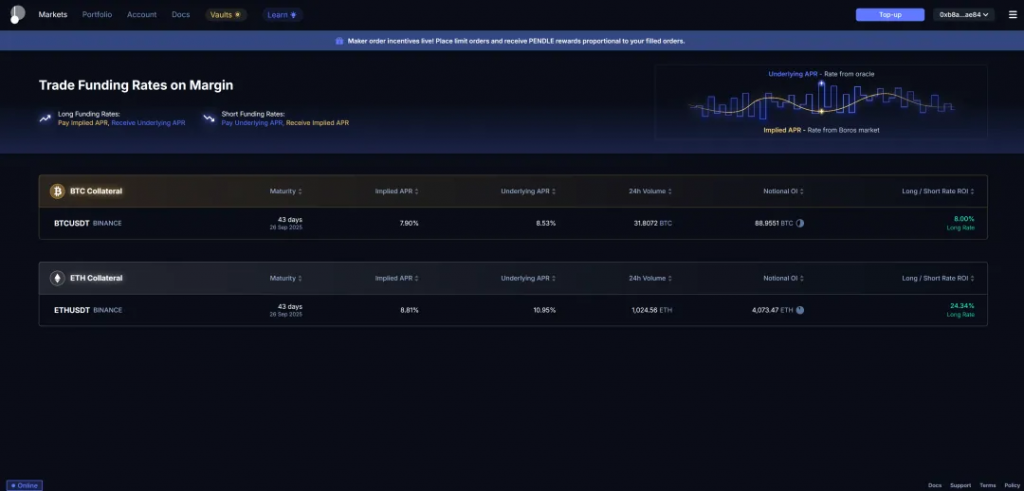This screenshot has width=1024, height=491.
Task: Click the Notional OI pie icon for ETHUSDT
Action: (800, 310)
